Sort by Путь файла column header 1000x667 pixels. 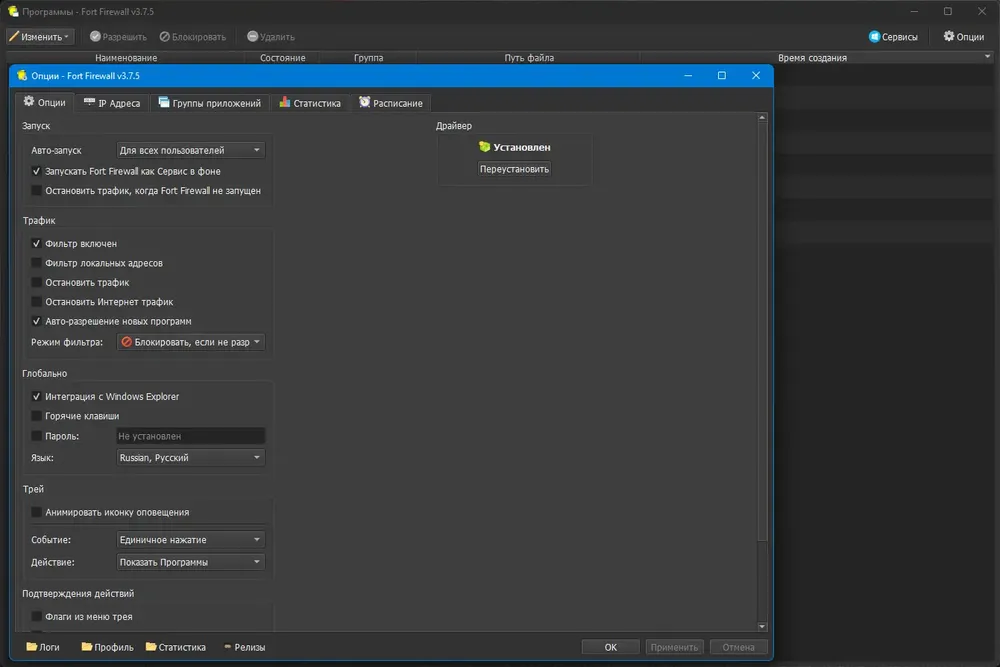pyautogui.click(x=529, y=57)
